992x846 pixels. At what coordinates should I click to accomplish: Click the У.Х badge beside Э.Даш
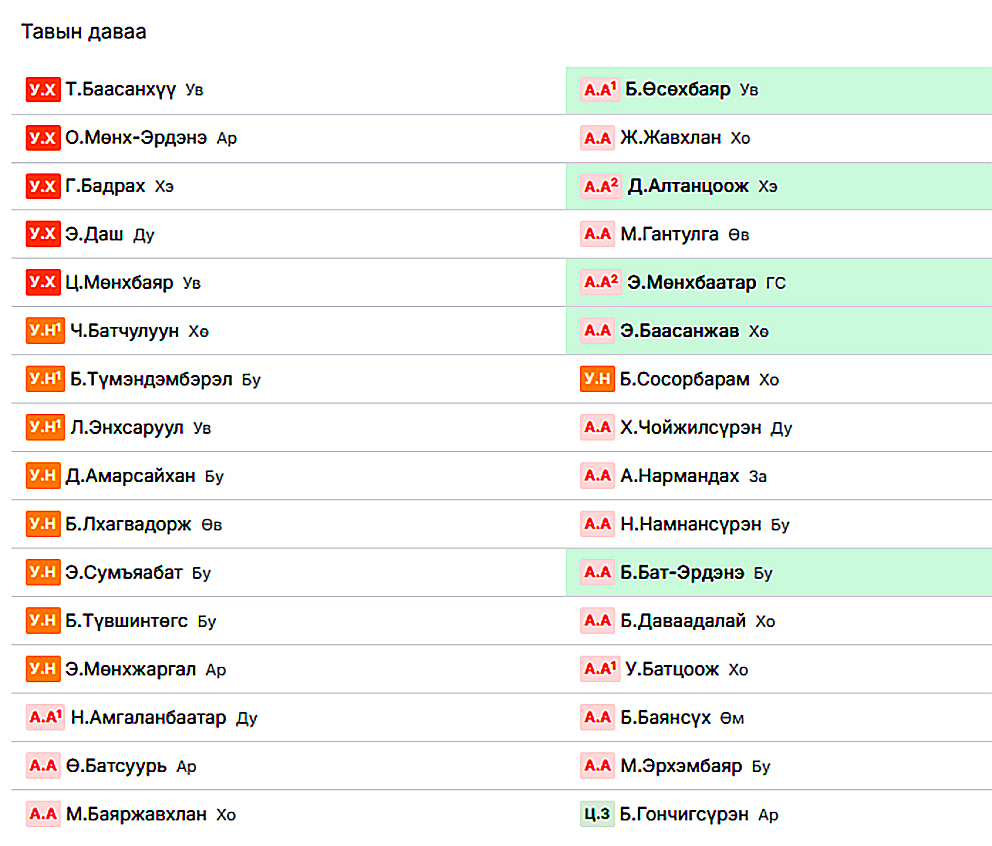pos(43,233)
